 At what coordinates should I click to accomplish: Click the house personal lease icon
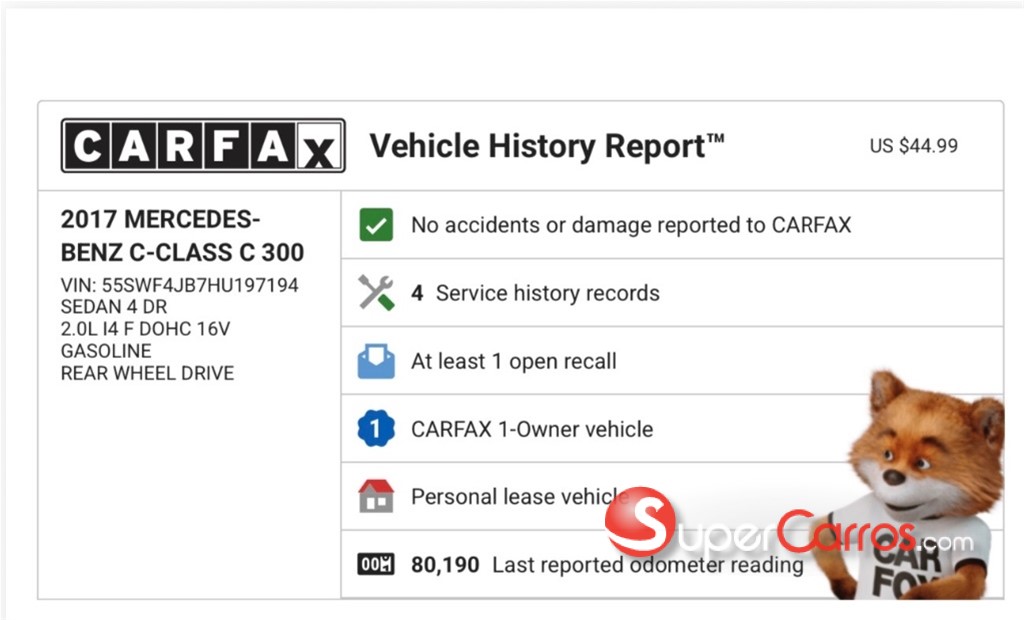click(x=376, y=497)
